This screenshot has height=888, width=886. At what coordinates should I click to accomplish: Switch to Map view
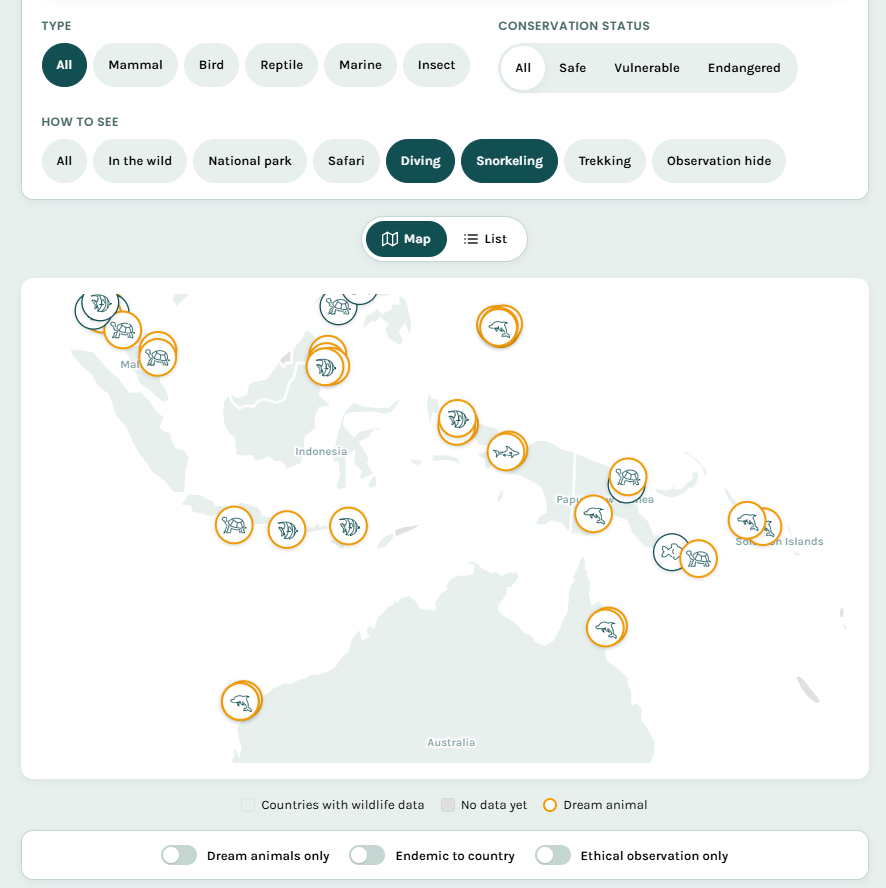(406, 239)
